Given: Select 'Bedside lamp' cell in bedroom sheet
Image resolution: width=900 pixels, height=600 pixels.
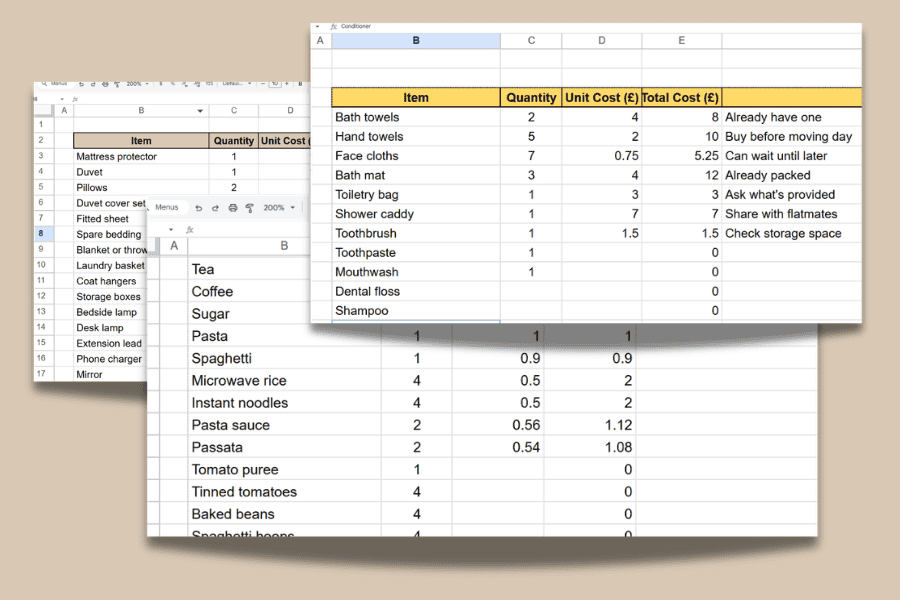Looking at the screenshot, I should click(x=110, y=312).
